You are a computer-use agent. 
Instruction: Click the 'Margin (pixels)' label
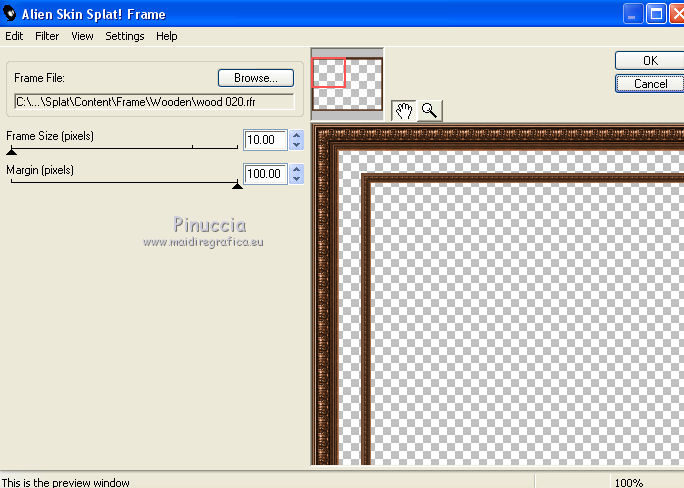click(x=40, y=170)
